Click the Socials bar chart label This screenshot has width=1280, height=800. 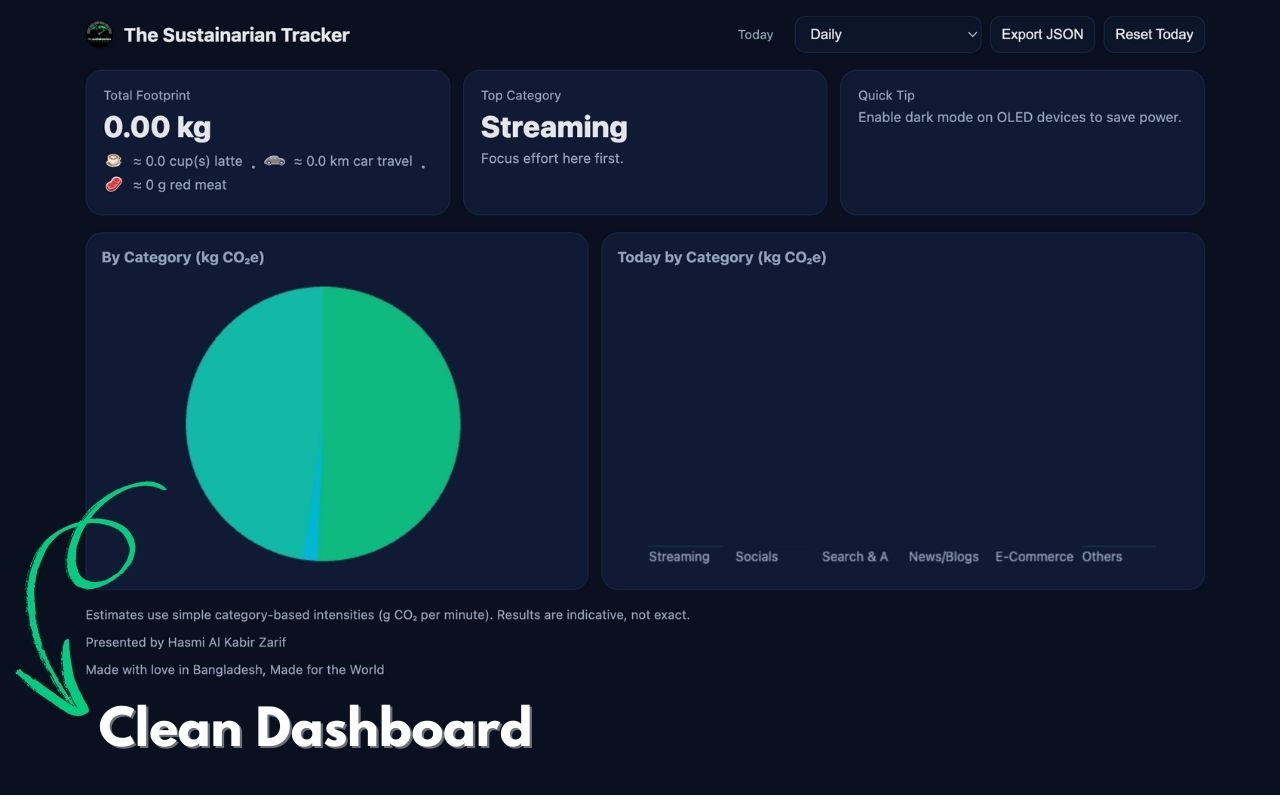pyautogui.click(x=756, y=557)
